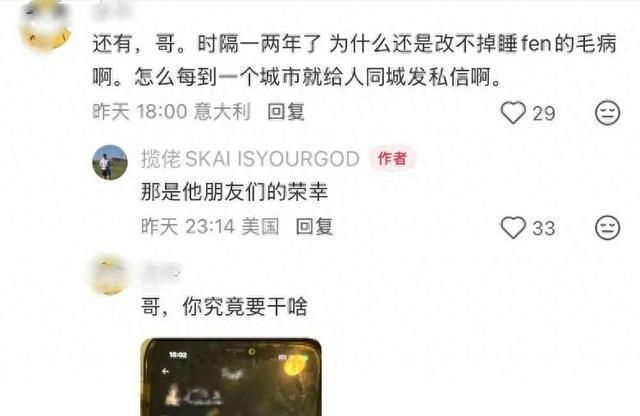Open the phone screenshot image attachment
640x416 pixels.
pos(231,377)
